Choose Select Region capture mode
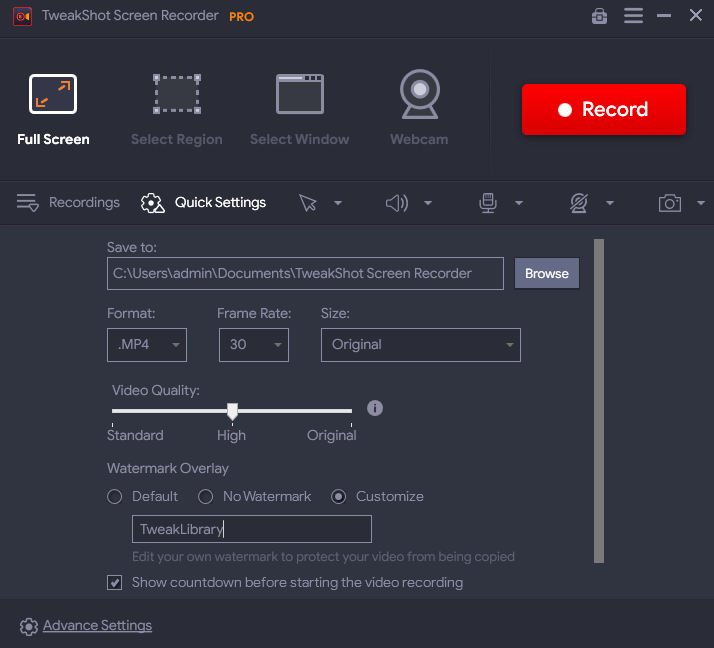Screen dimensions: 714x648 click(x=177, y=109)
